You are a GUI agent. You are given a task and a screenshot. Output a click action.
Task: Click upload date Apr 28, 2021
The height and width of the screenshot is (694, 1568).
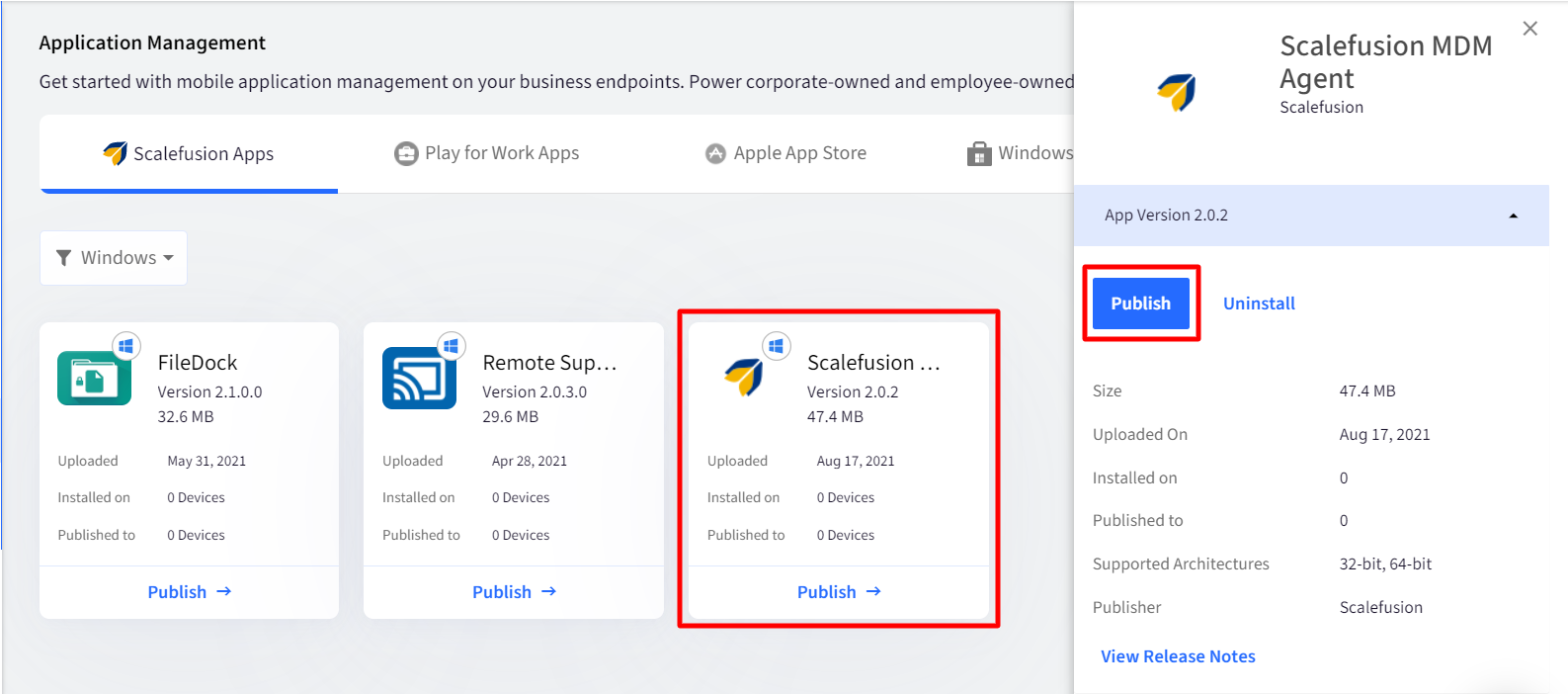530,461
